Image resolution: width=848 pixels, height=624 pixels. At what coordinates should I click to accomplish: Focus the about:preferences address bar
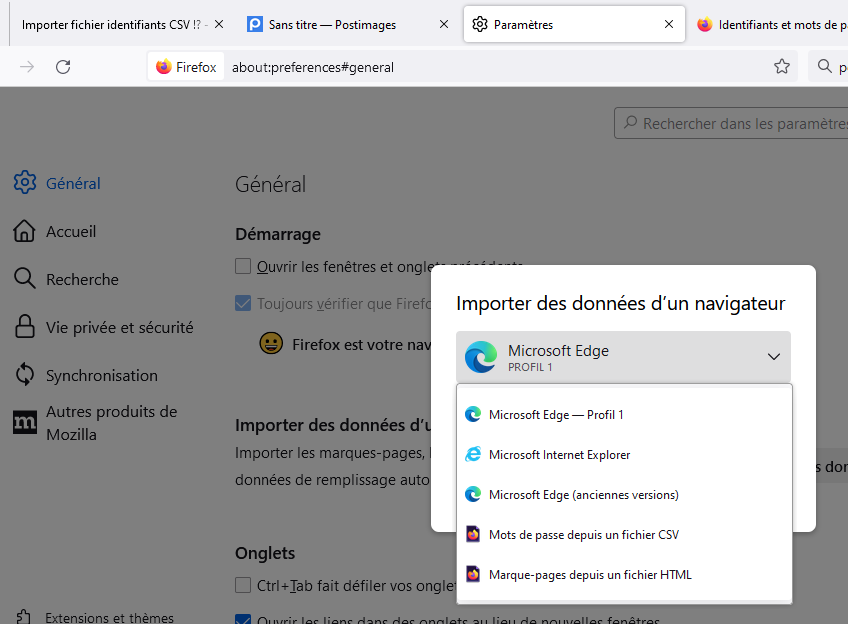pyautogui.click(x=472, y=67)
